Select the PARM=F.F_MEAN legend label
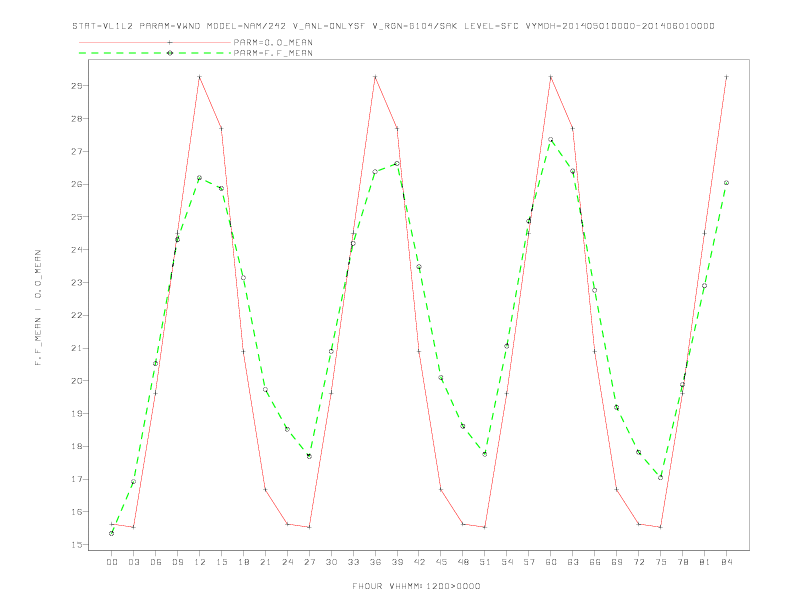Screen dimensions: 792x612 pos(273,53)
